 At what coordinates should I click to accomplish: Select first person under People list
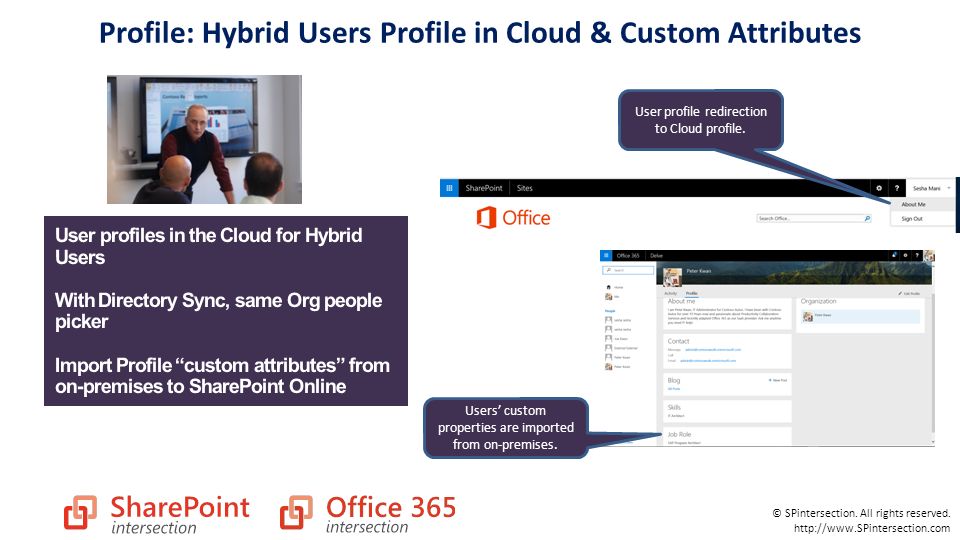(618, 320)
